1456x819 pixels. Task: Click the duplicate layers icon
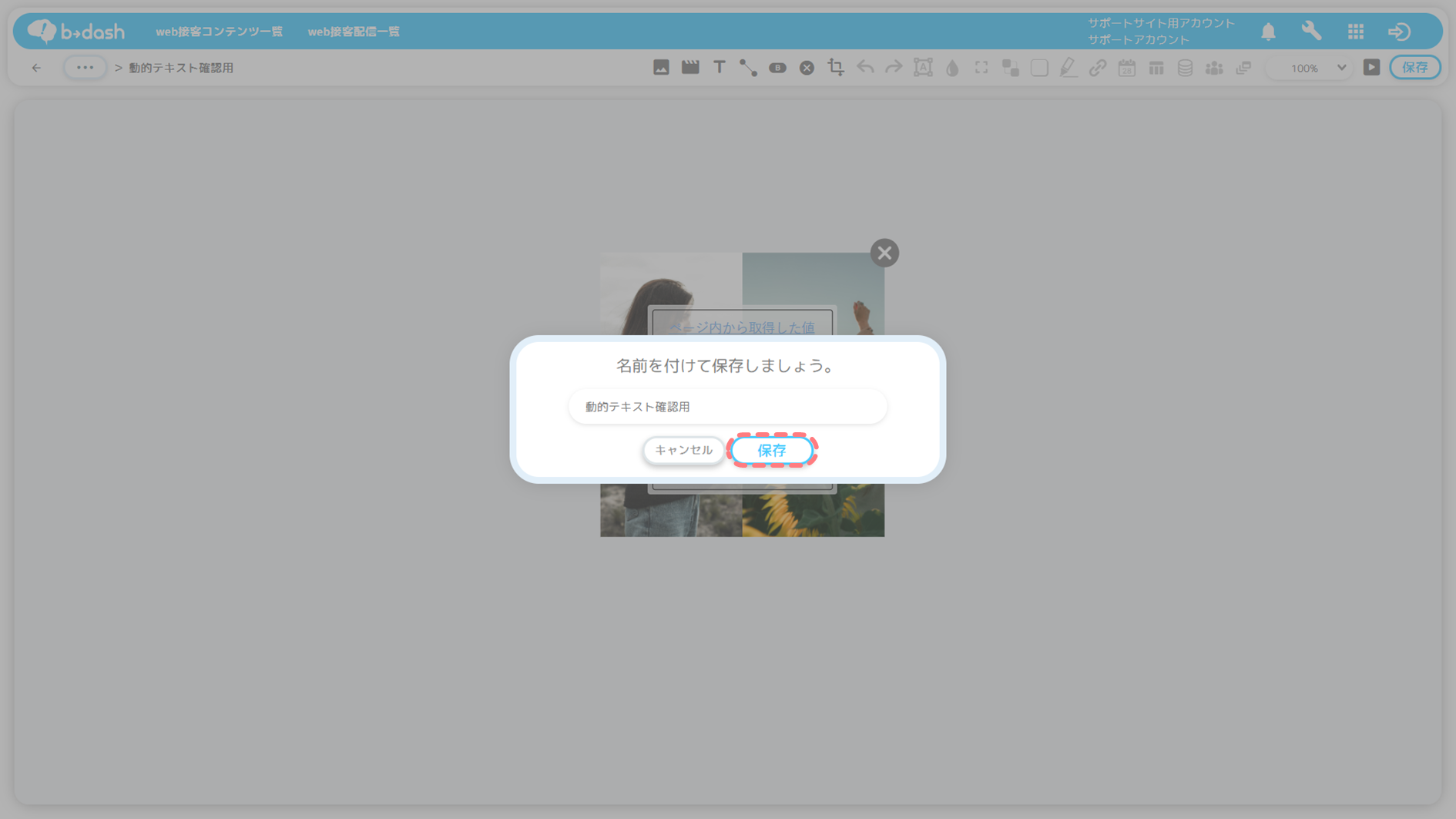click(1243, 68)
